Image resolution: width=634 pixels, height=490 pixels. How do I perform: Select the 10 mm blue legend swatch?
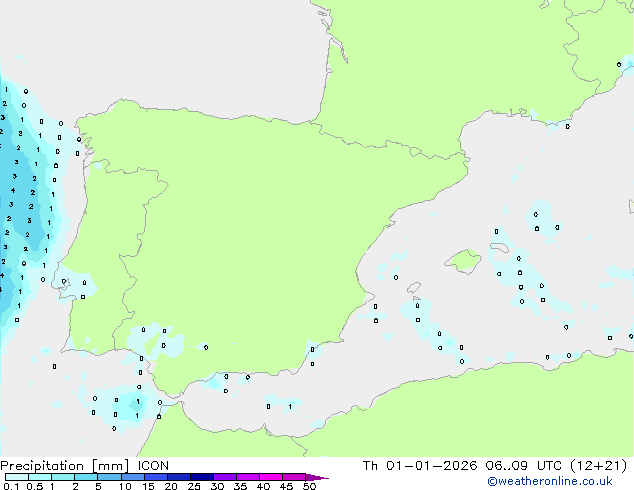tap(133, 477)
